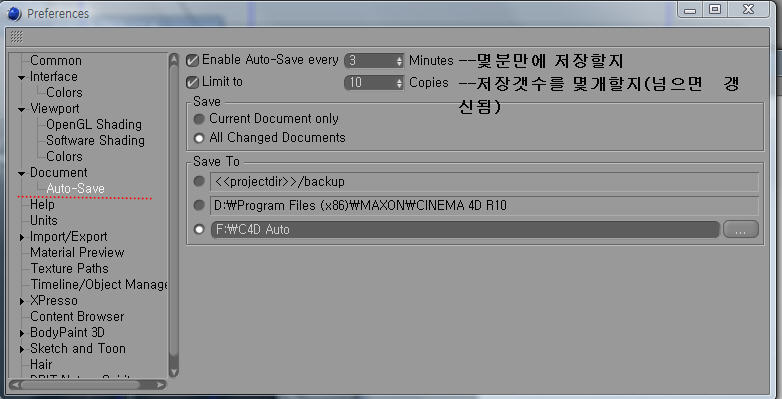The width and height of the screenshot is (782, 399).
Task: Open the Units preferences page
Action: 44,220
